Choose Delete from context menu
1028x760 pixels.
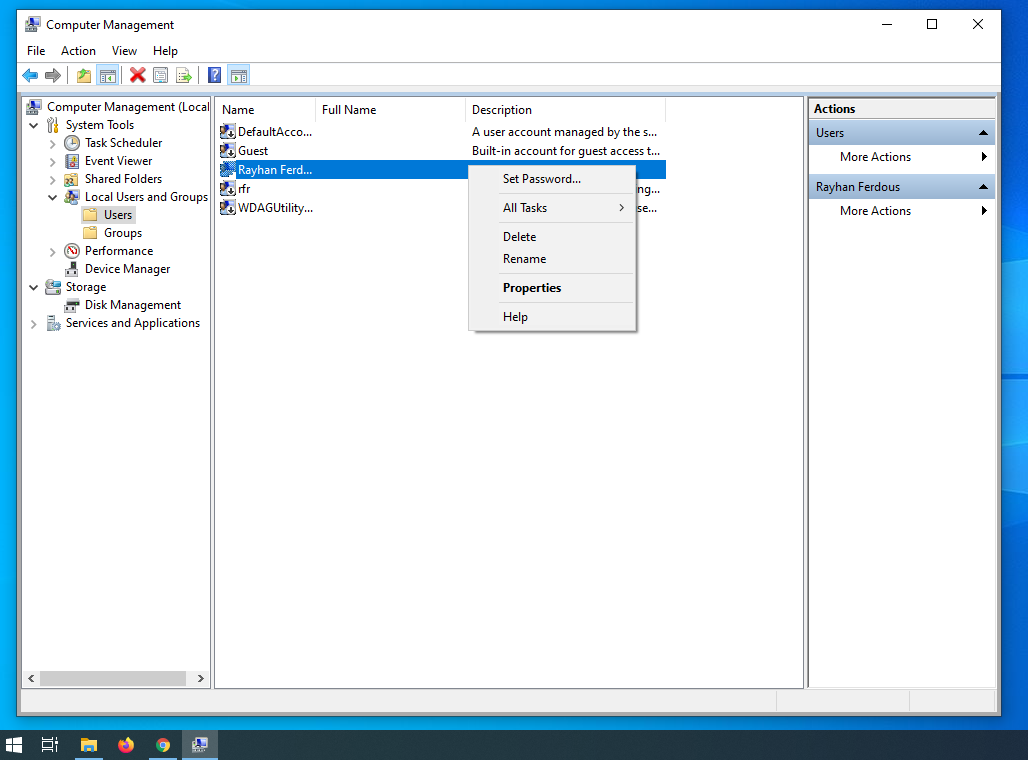click(x=552, y=237)
